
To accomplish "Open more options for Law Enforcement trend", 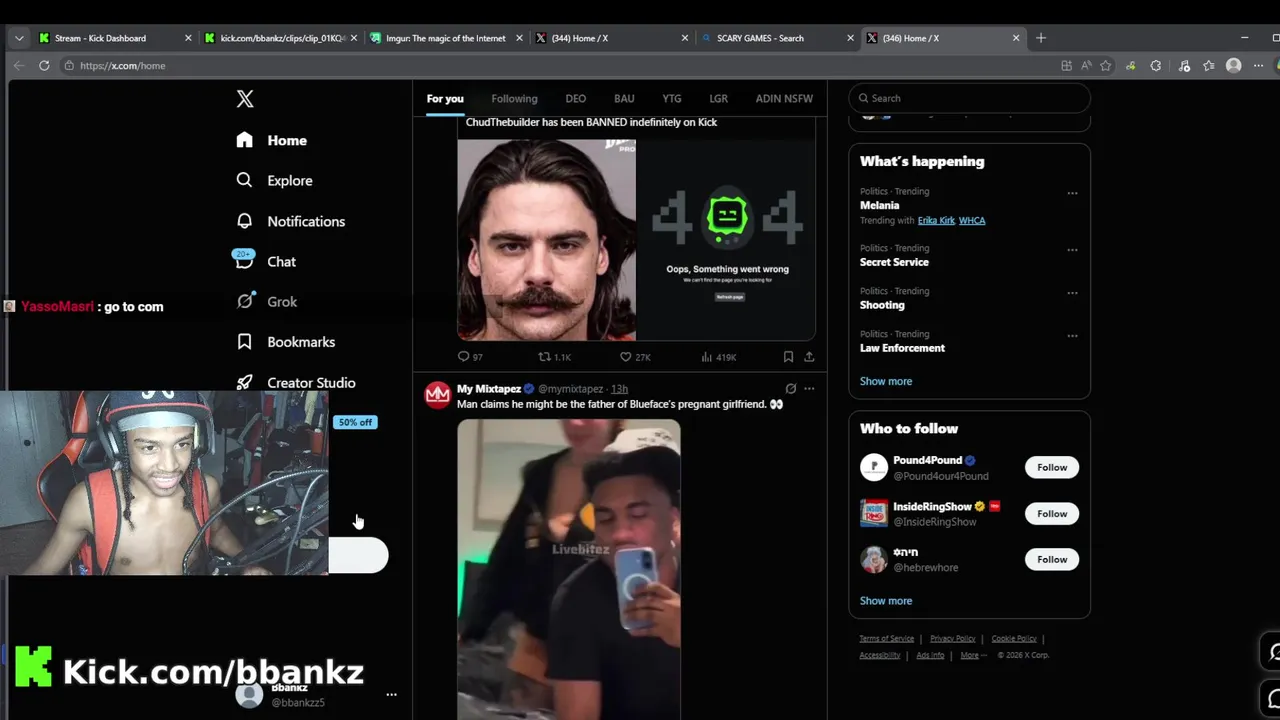I will (1072, 336).
